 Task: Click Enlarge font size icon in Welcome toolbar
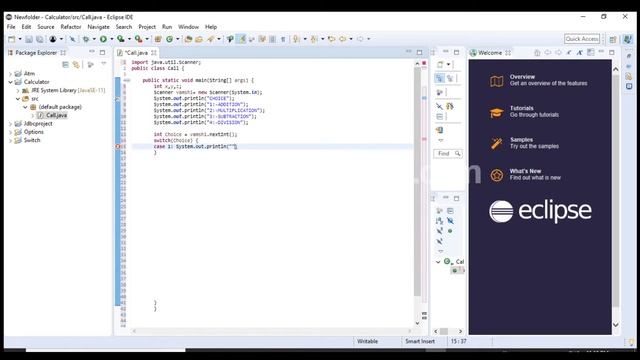point(580,53)
